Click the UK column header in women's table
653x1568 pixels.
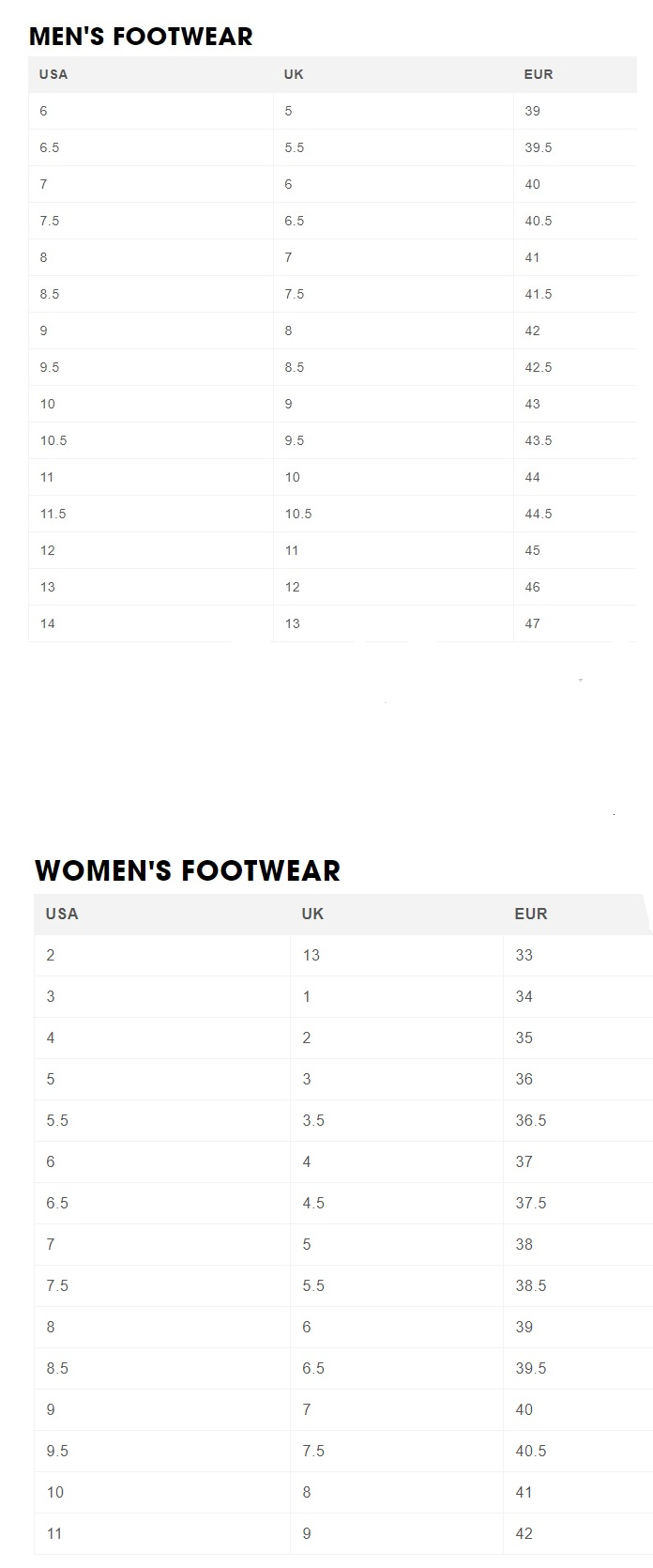point(312,914)
